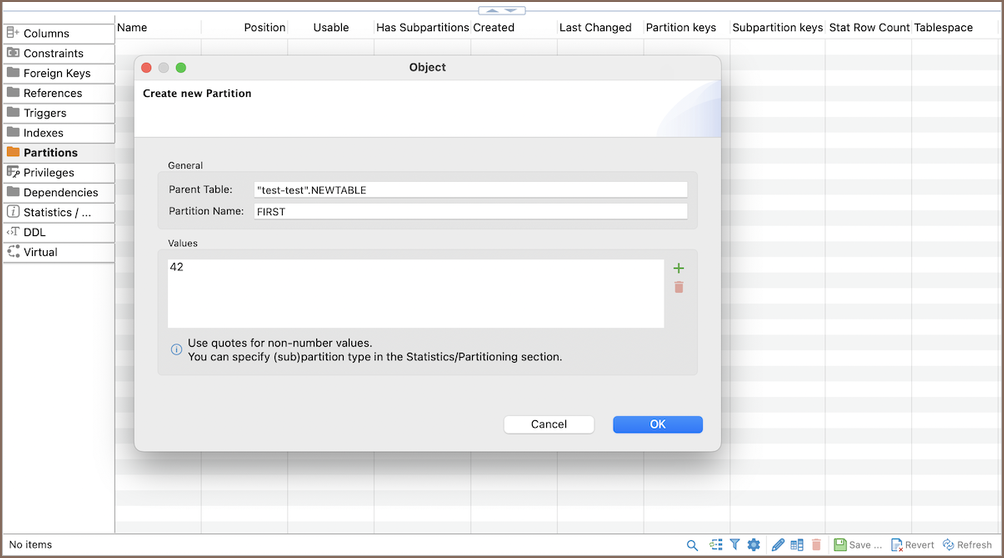Open settings with the bottom gear icon
The width and height of the screenshot is (1004, 558).
tap(754, 545)
